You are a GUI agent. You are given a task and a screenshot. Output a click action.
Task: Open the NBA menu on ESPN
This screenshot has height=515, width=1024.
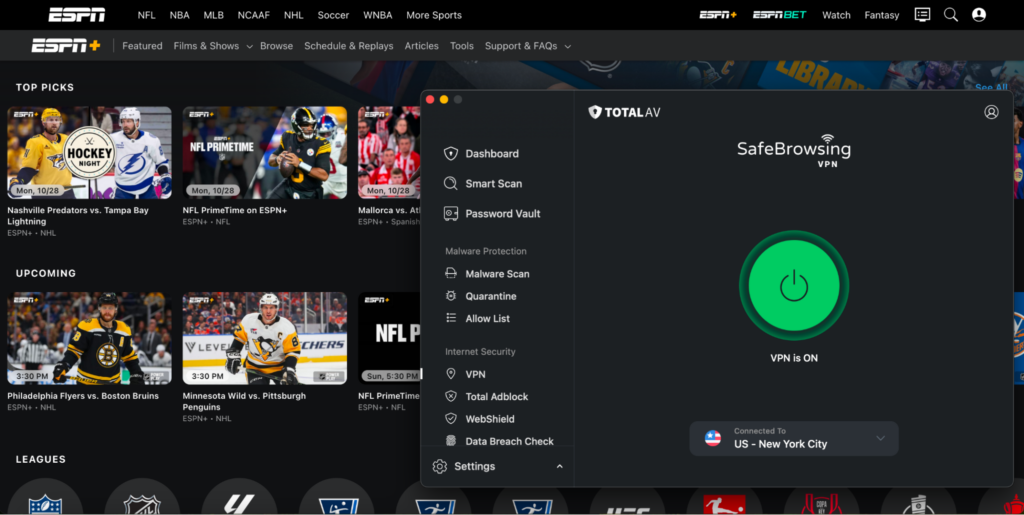point(180,15)
